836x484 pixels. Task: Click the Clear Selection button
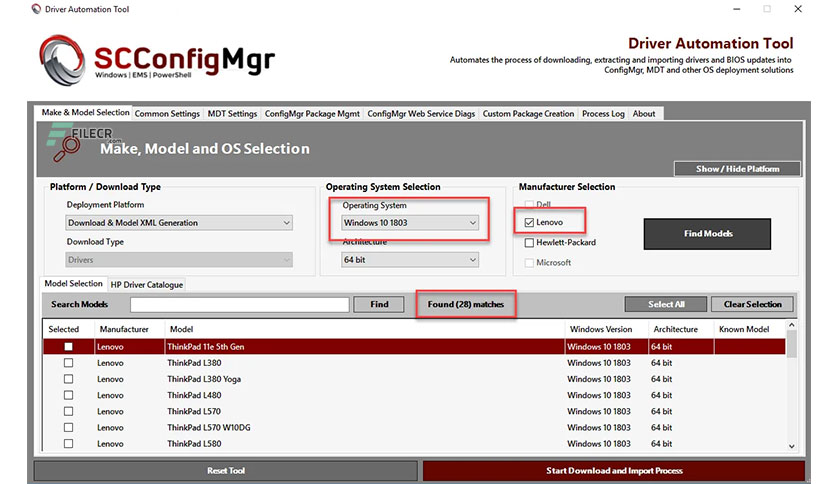point(752,304)
